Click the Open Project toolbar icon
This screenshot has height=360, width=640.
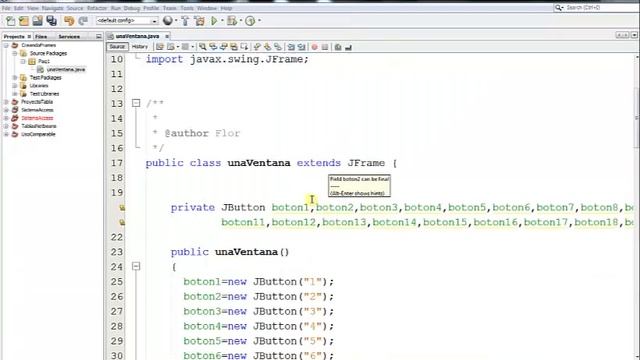tap(38, 21)
